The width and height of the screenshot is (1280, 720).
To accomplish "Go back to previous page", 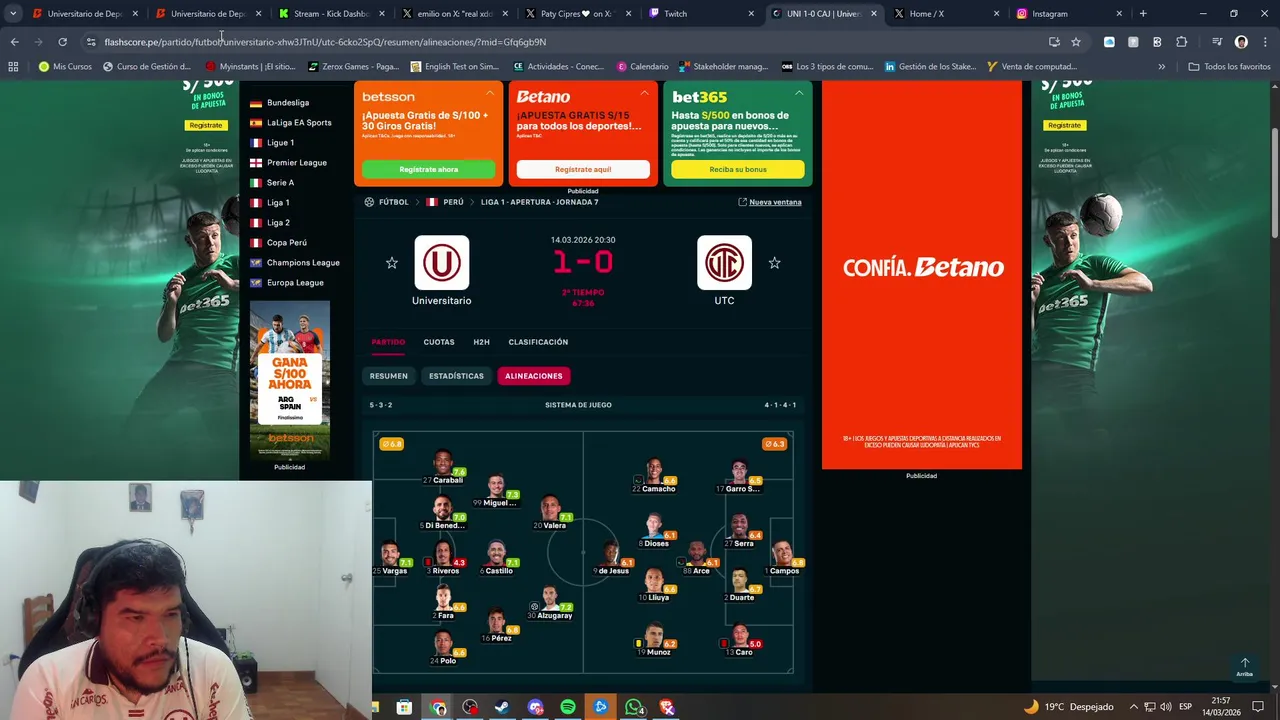I will (x=14, y=42).
